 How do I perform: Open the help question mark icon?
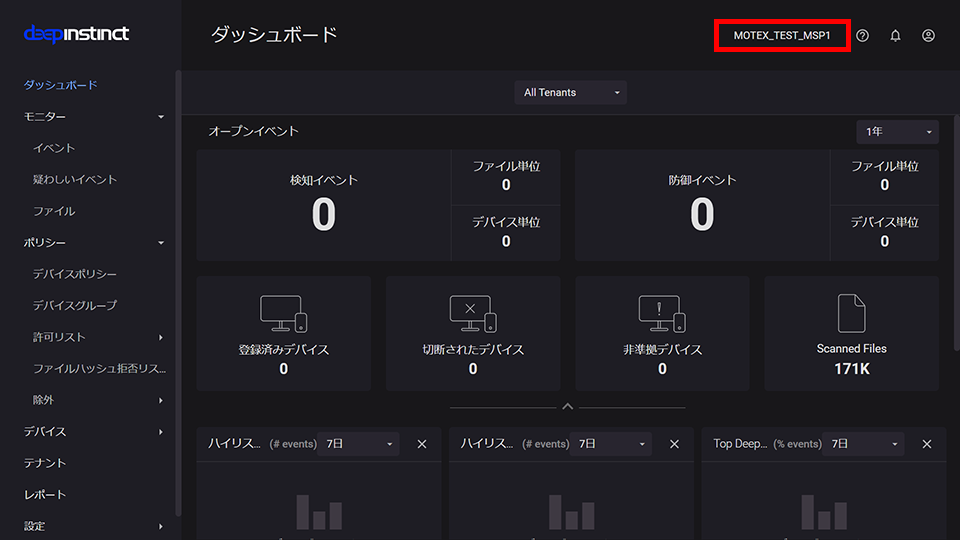point(863,36)
